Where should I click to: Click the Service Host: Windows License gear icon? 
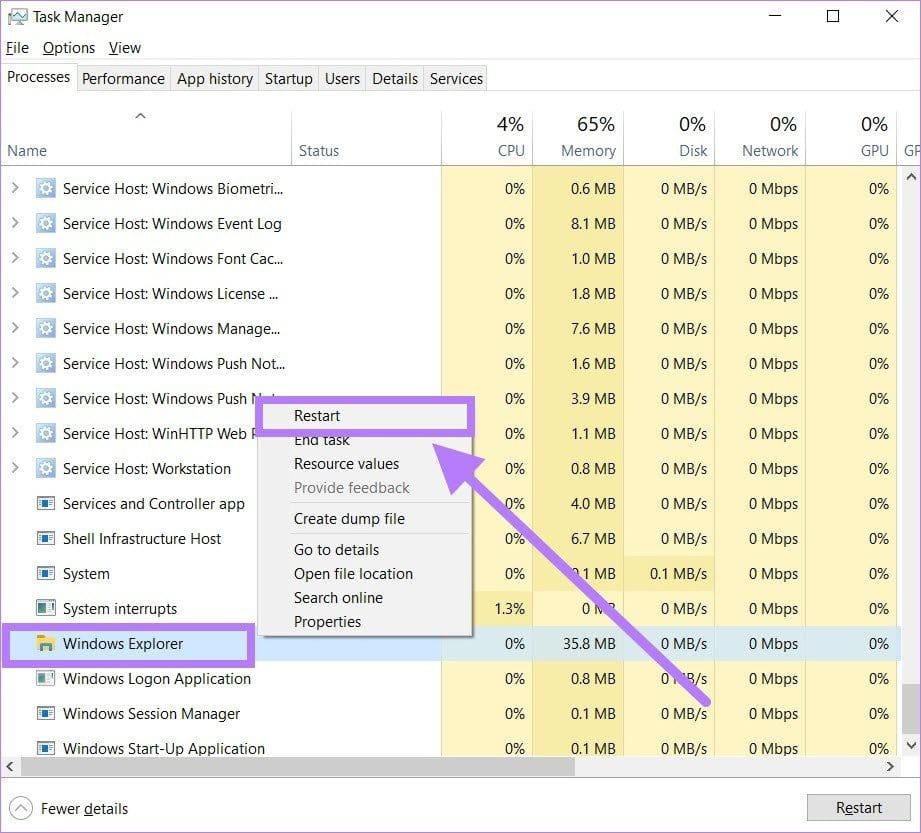[45, 294]
